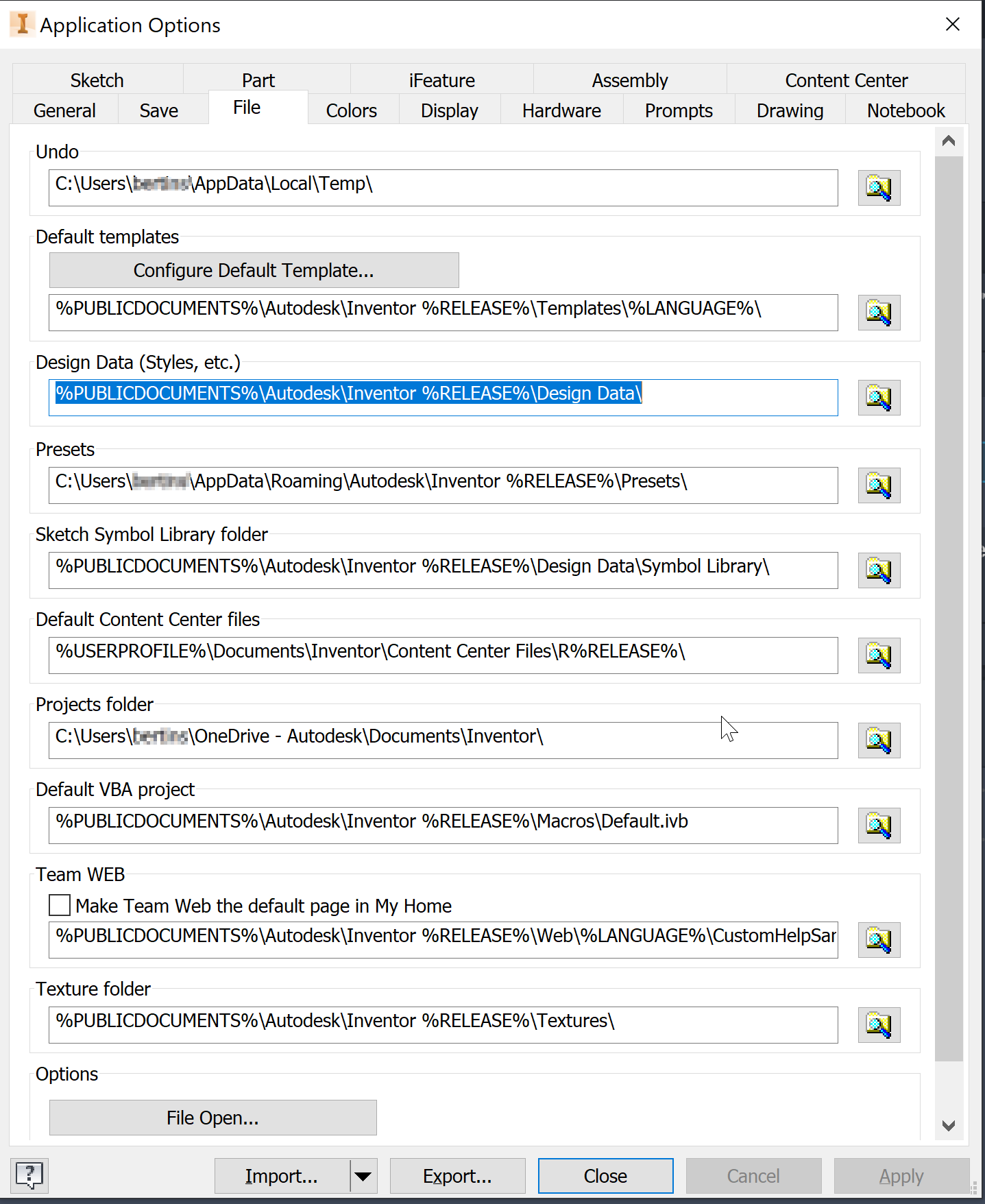The width and height of the screenshot is (985, 1204).
Task: Browse for the Default templates folder
Action: (x=879, y=313)
